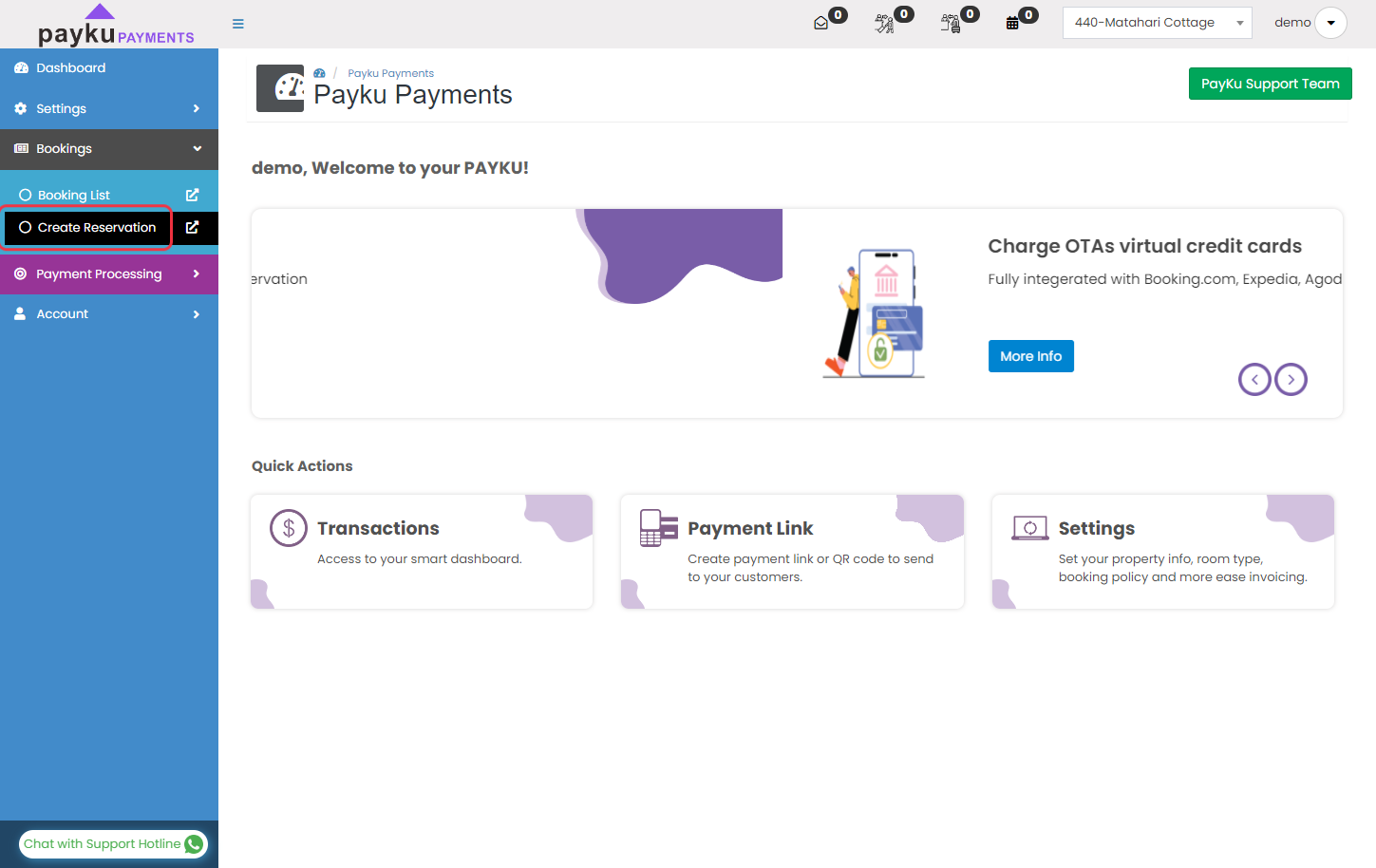
Task: Open the Payment Link quick action card
Action: click(792, 552)
